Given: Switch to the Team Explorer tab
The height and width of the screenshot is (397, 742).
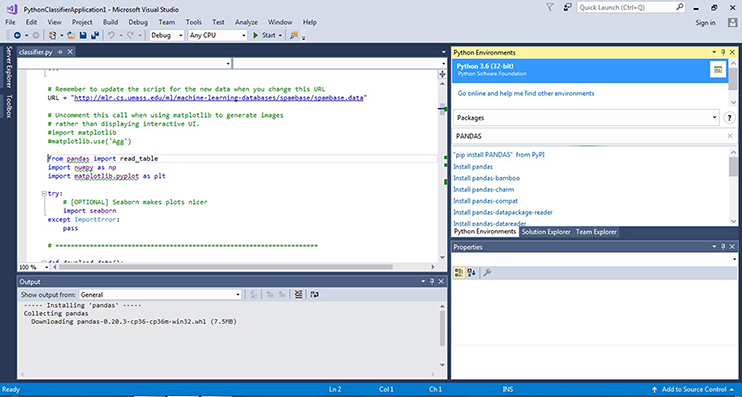Looking at the screenshot, I should click(596, 232).
